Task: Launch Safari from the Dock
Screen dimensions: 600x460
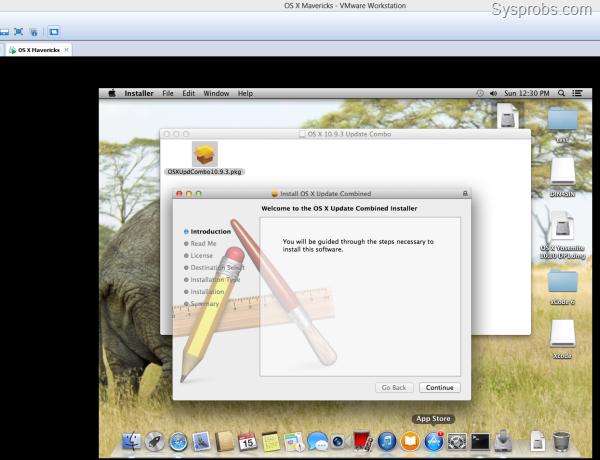Action: coord(178,442)
